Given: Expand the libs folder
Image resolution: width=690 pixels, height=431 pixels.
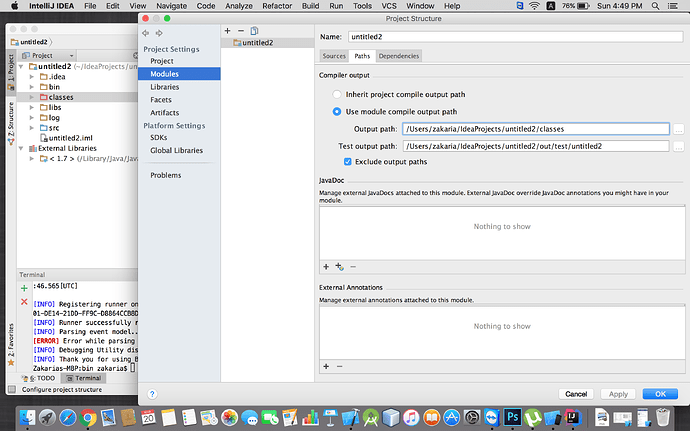Looking at the screenshot, I should 32,107.
